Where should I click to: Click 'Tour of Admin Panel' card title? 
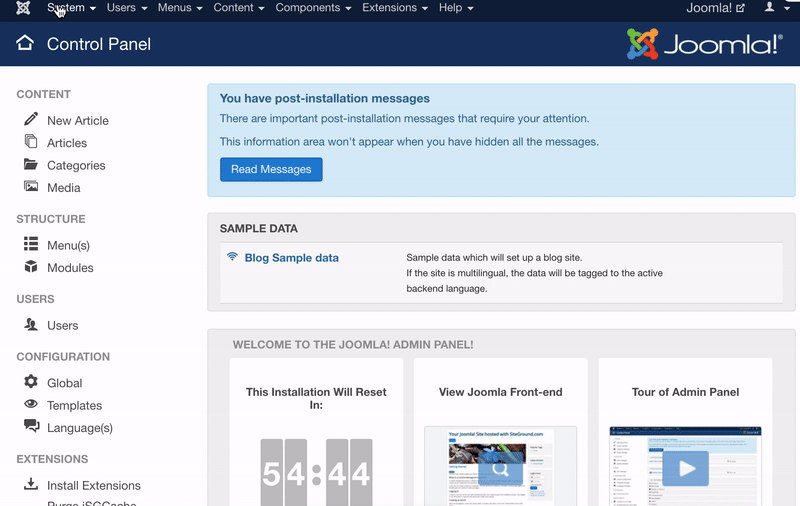[685, 392]
